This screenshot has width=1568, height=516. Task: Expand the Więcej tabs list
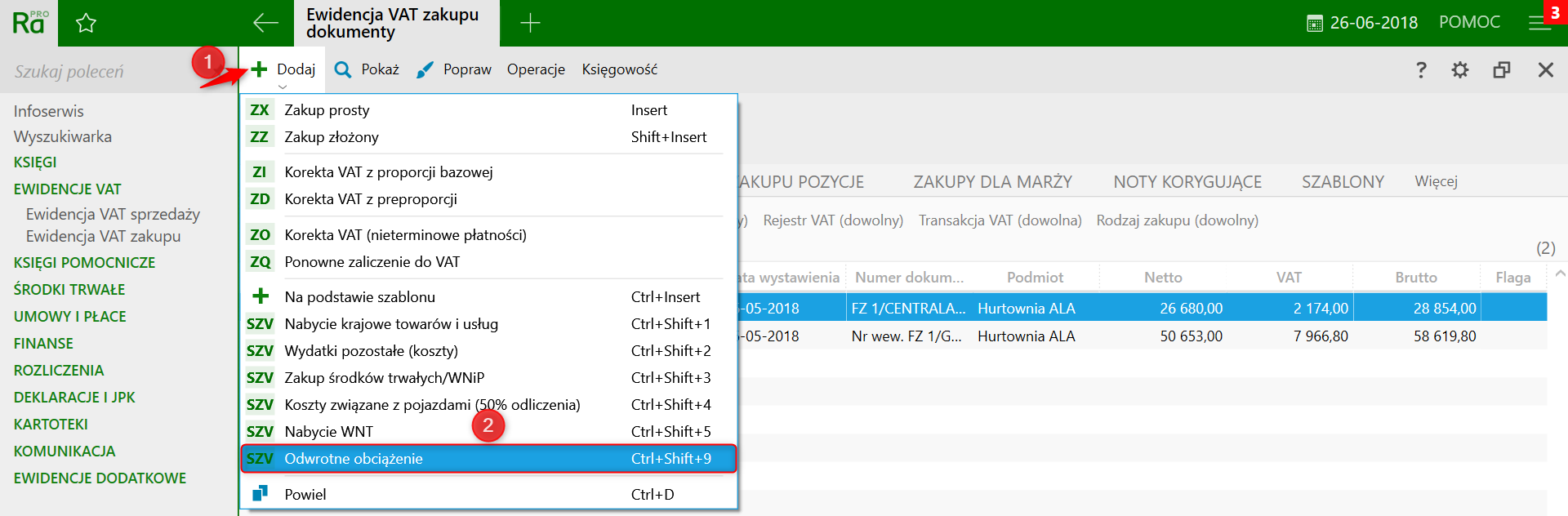(1436, 181)
